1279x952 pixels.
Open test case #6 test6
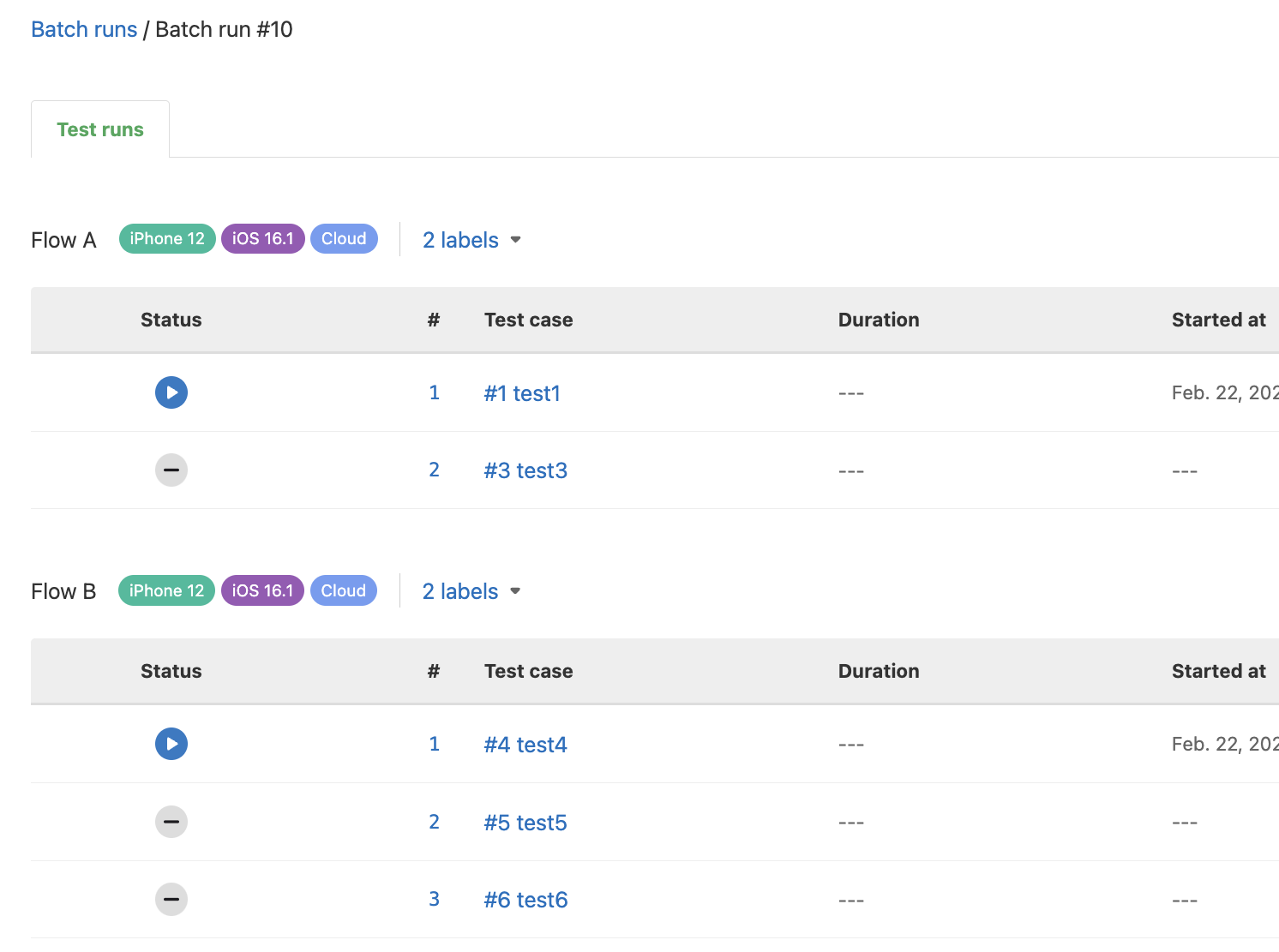(x=525, y=900)
